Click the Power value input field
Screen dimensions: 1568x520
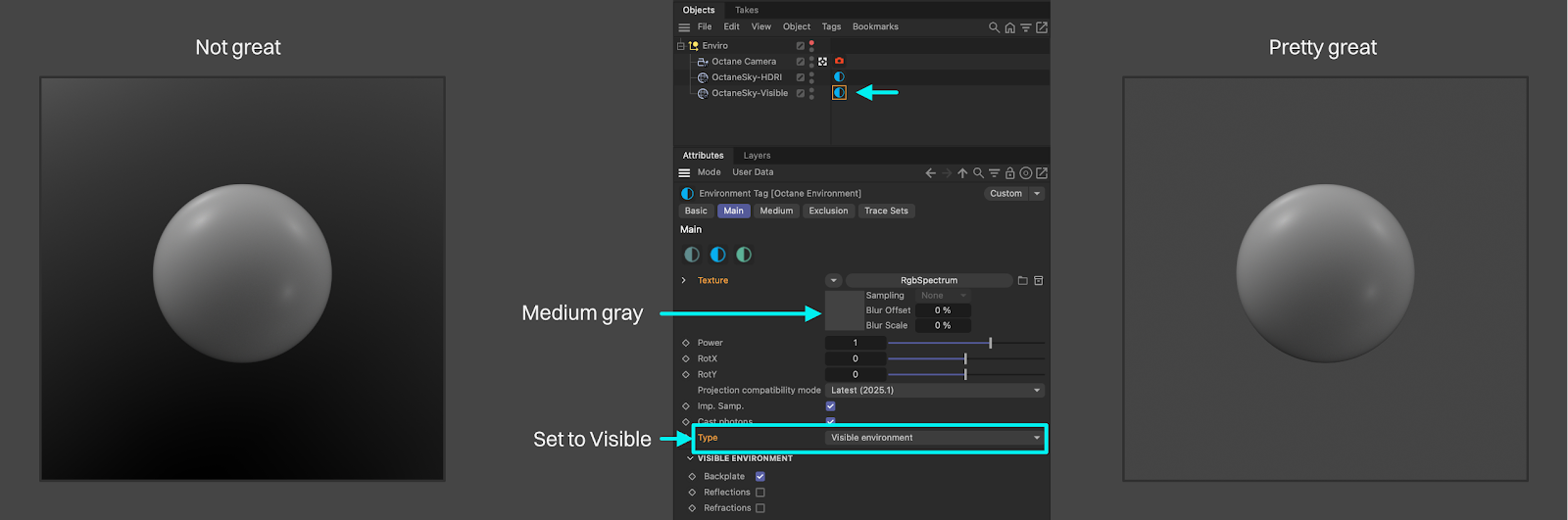[855, 343]
